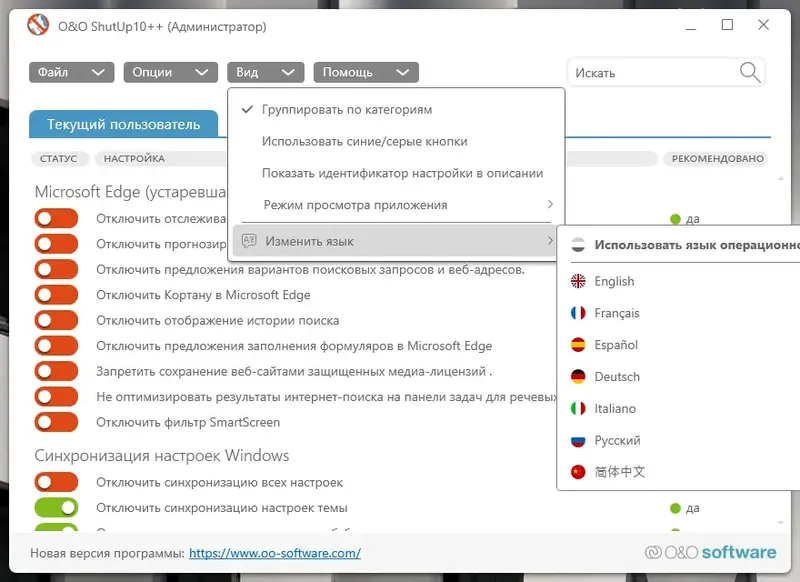
Task: Switch the app language to 简体中文
Action: click(616, 473)
